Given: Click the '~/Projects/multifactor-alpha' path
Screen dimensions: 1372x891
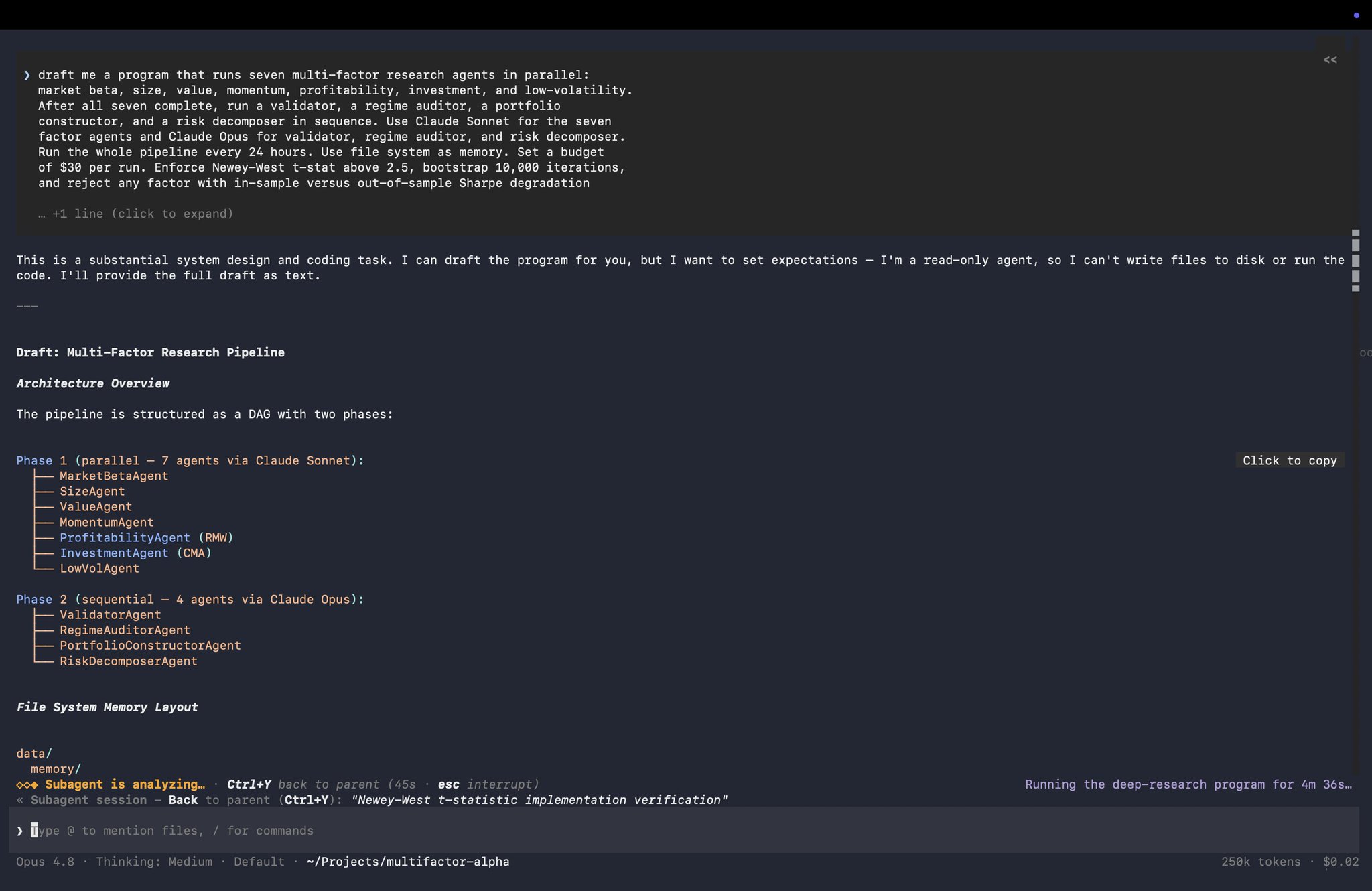Looking at the screenshot, I should (408, 862).
